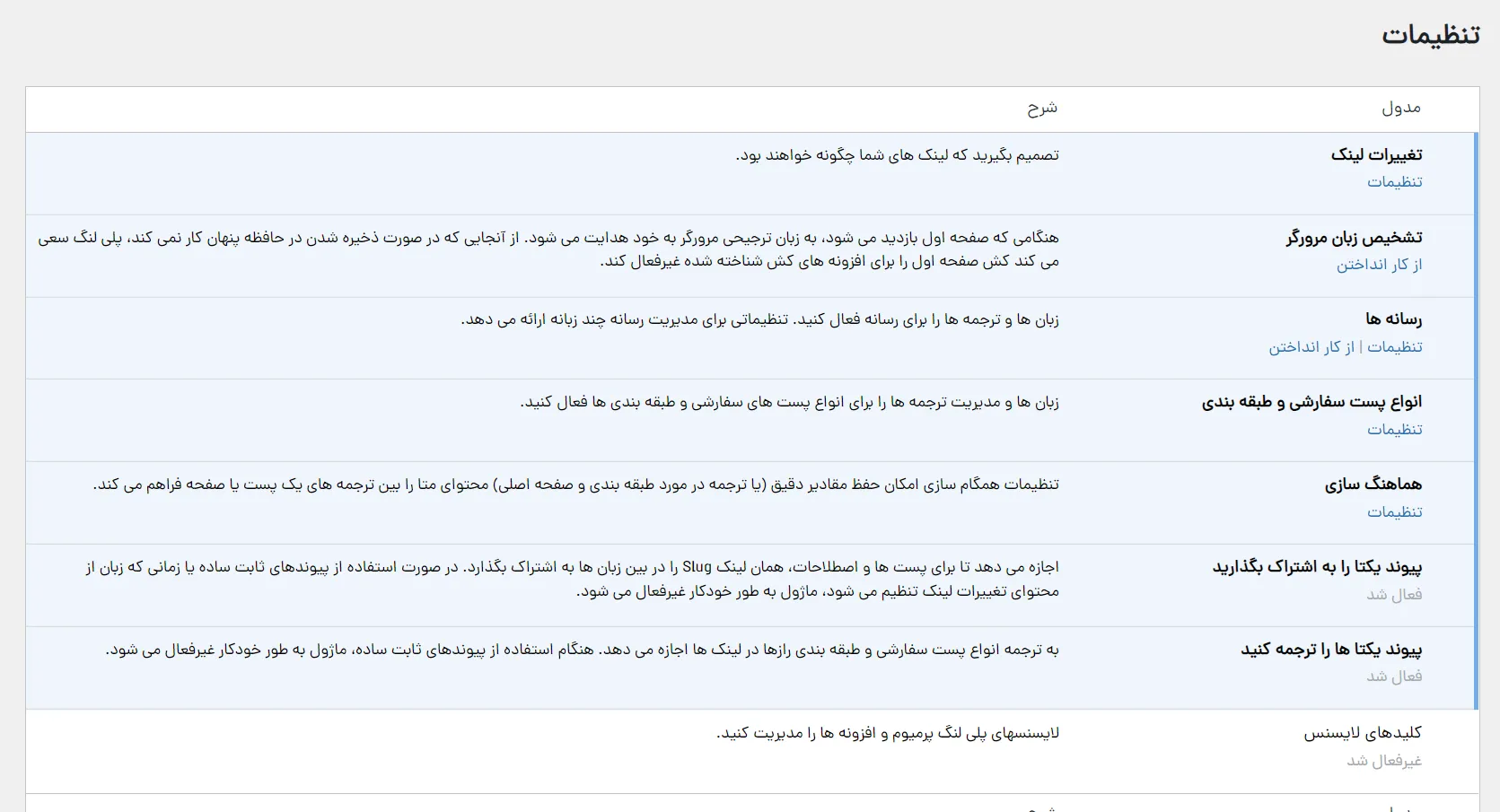This screenshot has height=812, width=1500.
Task: Click the هماهنگ سازی module title
Action: [1373, 484]
